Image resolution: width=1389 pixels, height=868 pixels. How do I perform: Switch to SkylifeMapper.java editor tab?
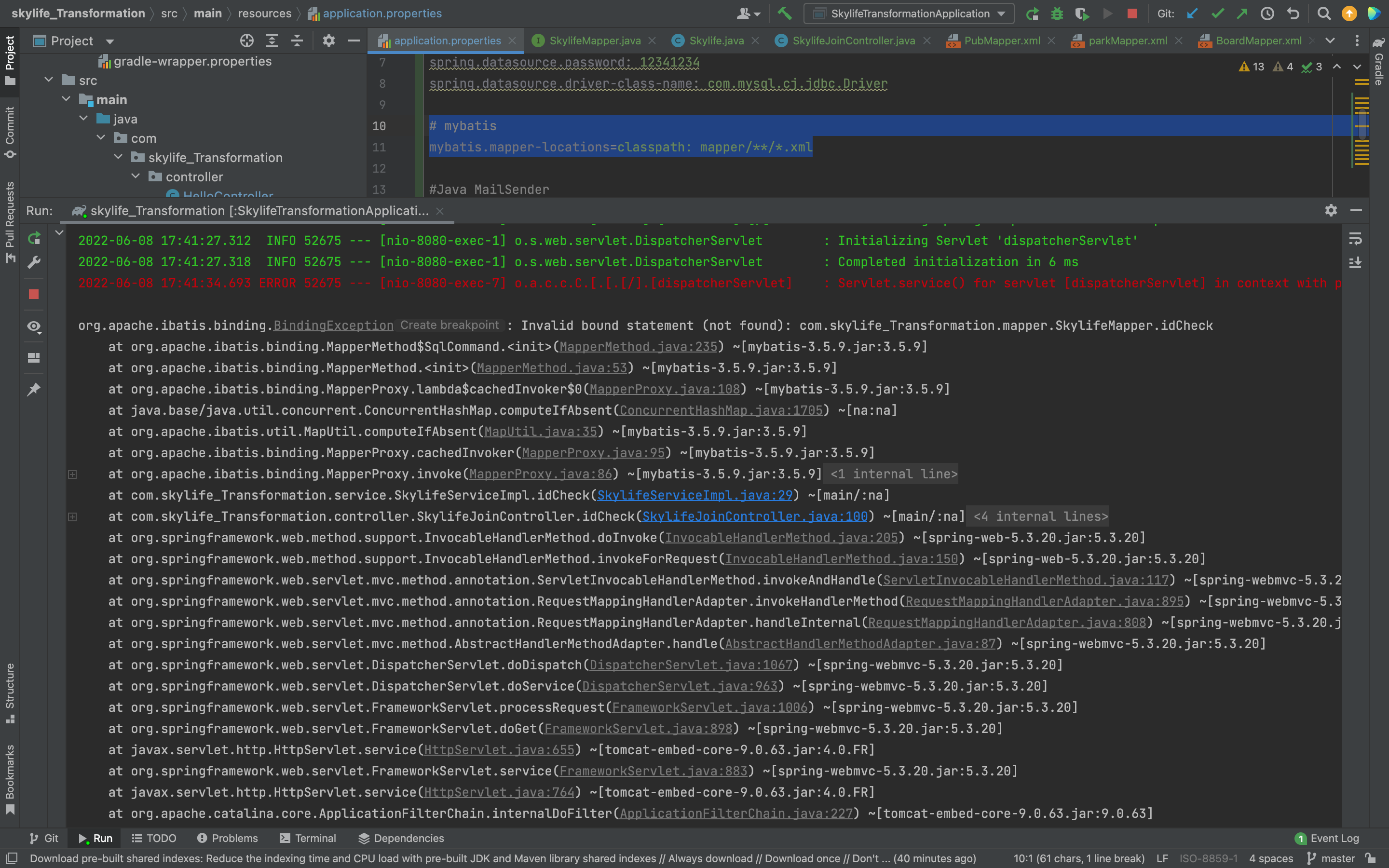(594, 41)
